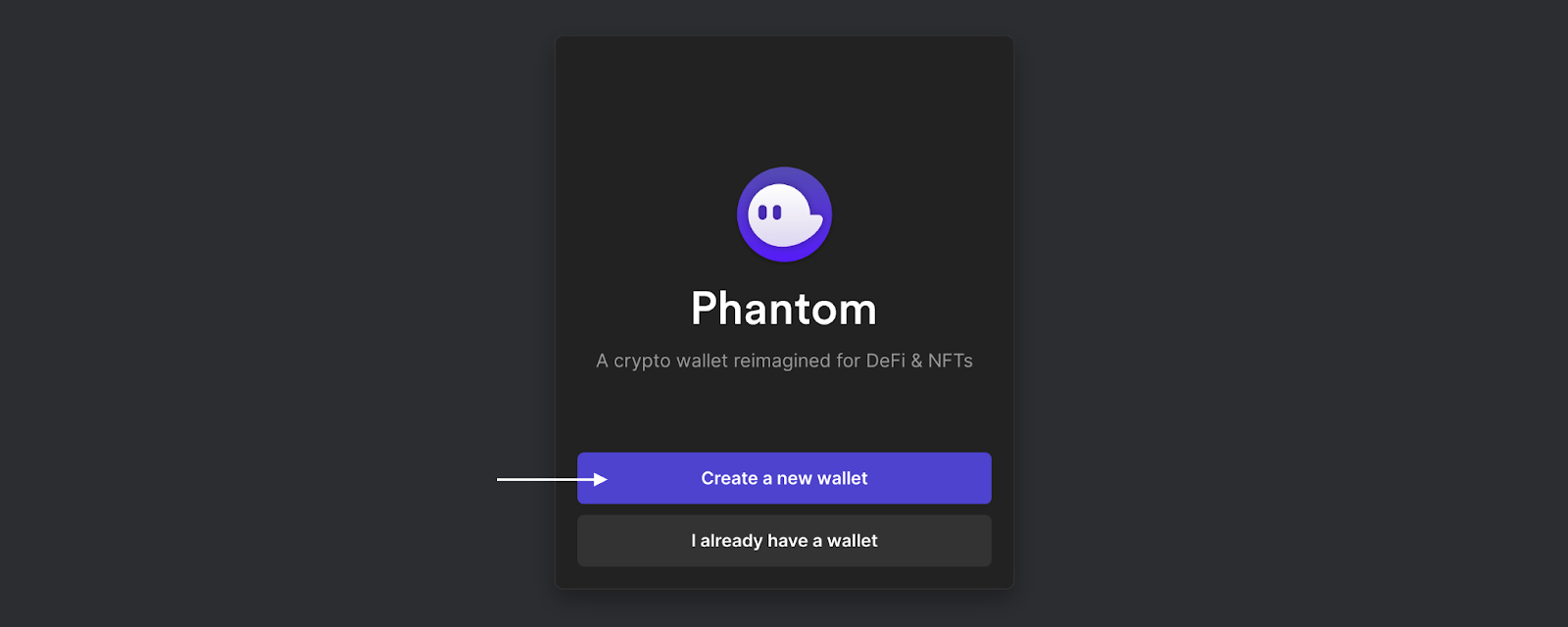The width and height of the screenshot is (1568, 627).
Task: Create a new wallet
Action: point(784,478)
